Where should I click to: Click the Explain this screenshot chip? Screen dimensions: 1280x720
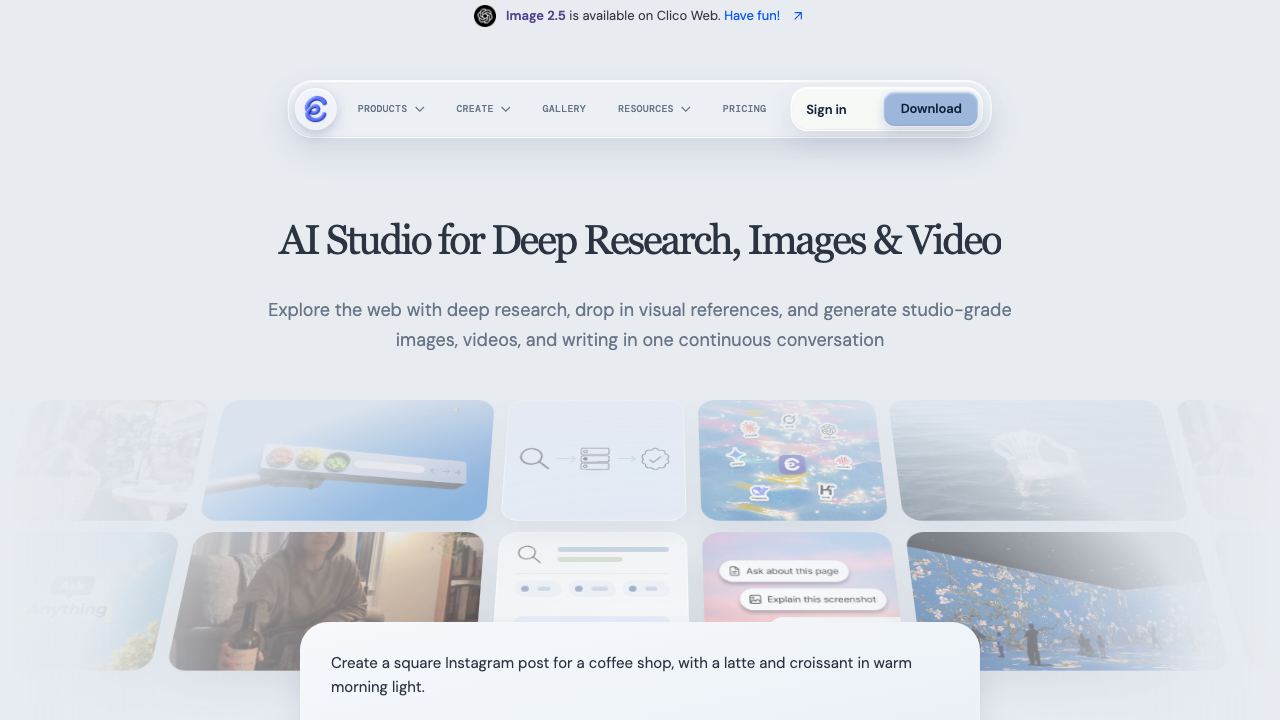(x=813, y=599)
